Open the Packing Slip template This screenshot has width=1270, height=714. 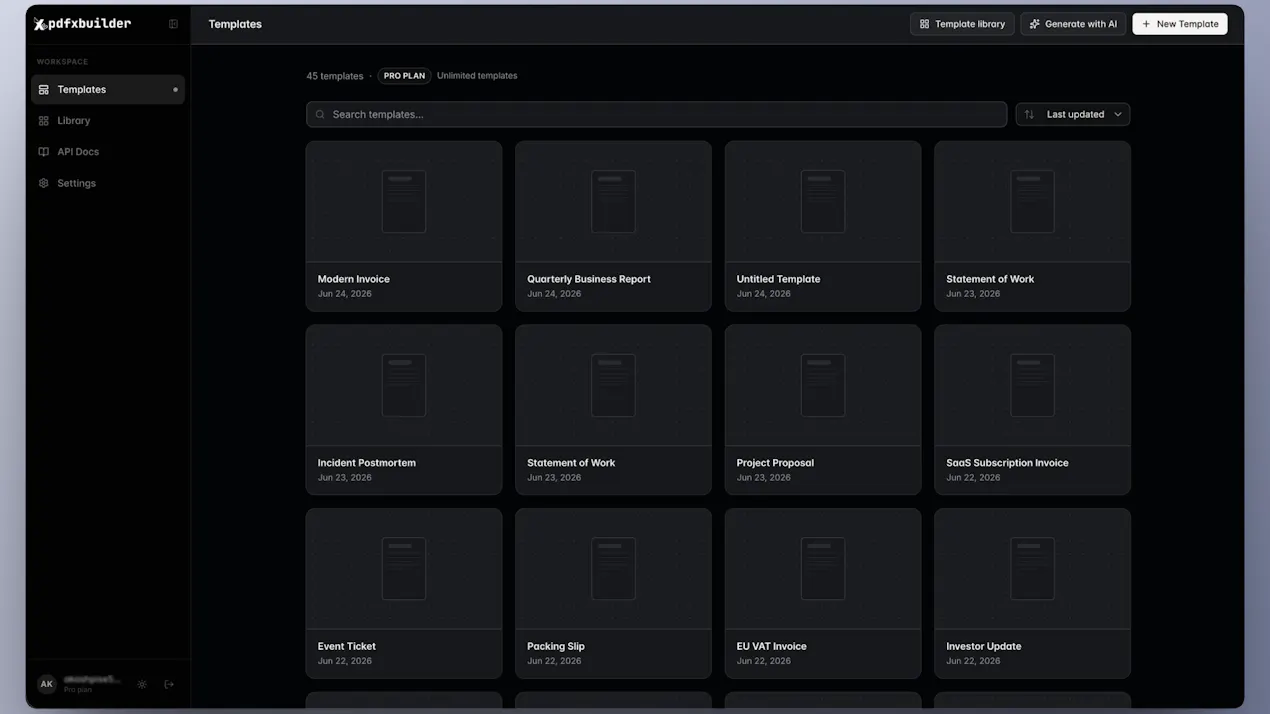[x=613, y=593]
